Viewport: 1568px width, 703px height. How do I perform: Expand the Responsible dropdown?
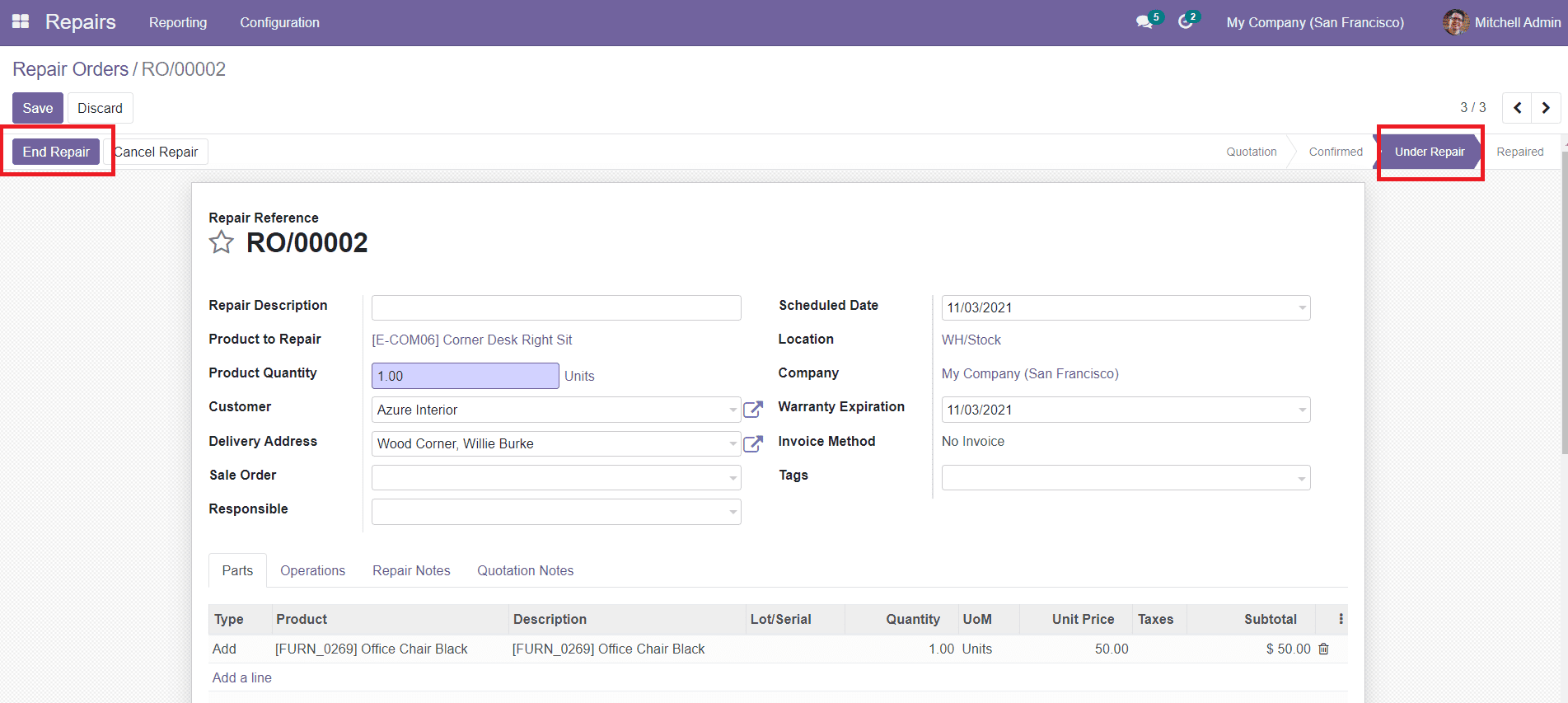coord(733,512)
